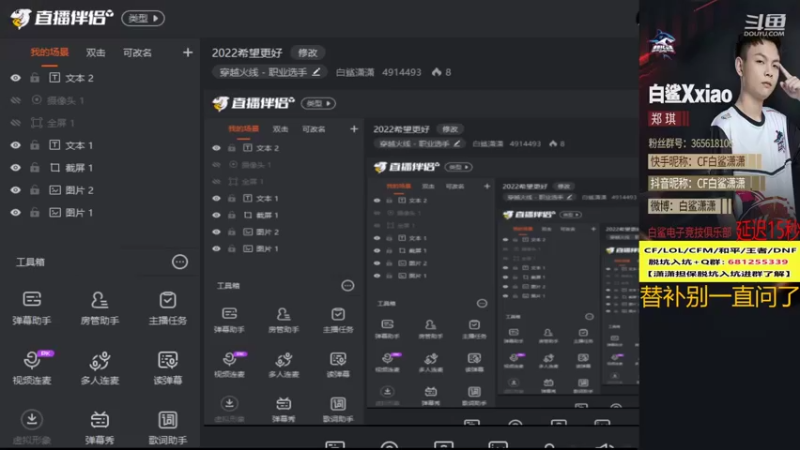
Task: Edit 穿越火线 - 职业选手 in the first nested preview
Action: coord(420,144)
